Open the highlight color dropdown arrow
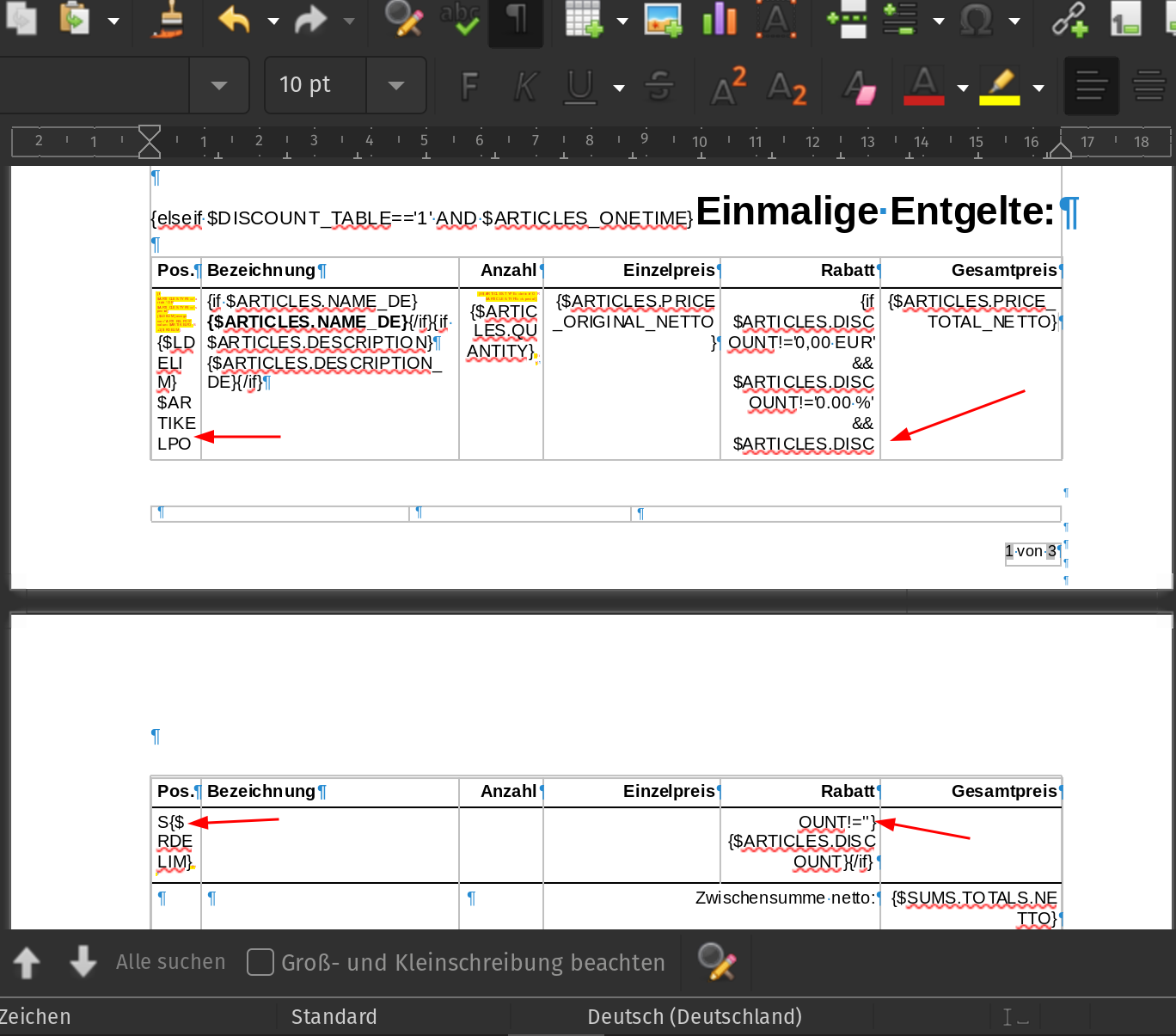 click(1038, 87)
